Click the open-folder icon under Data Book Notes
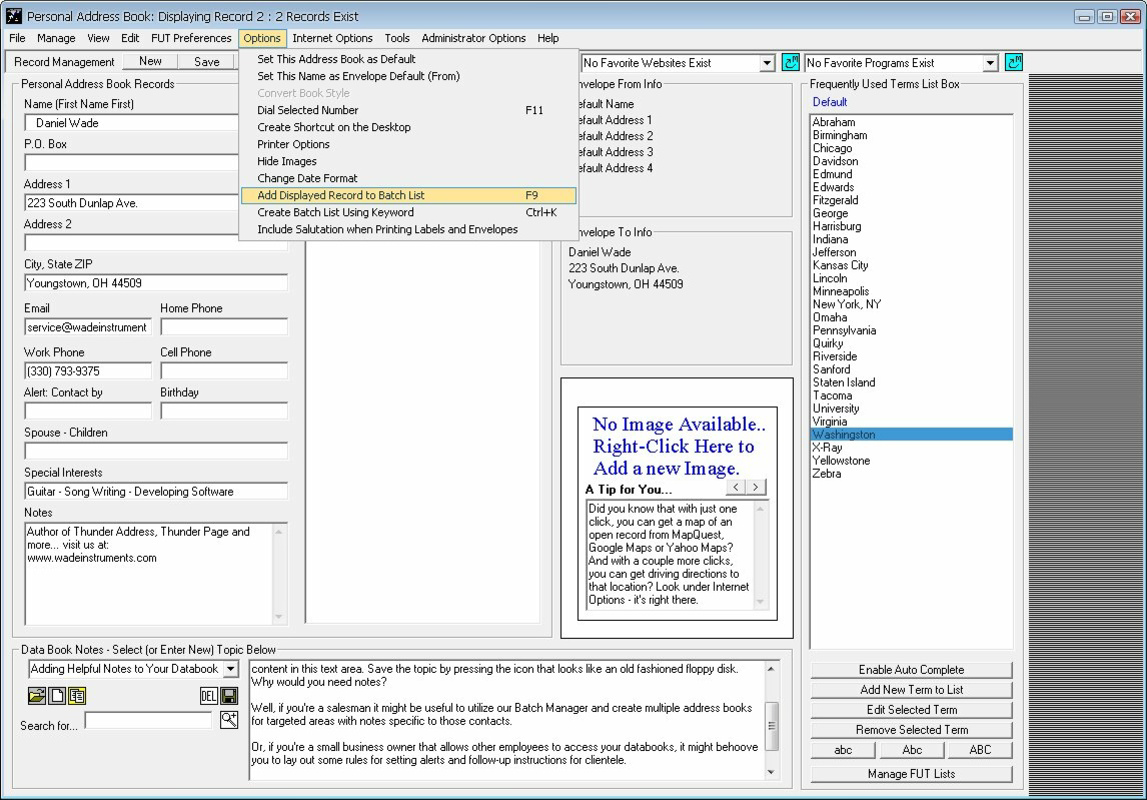This screenshot has width=1147, height=800. click(x=37, y=695)
